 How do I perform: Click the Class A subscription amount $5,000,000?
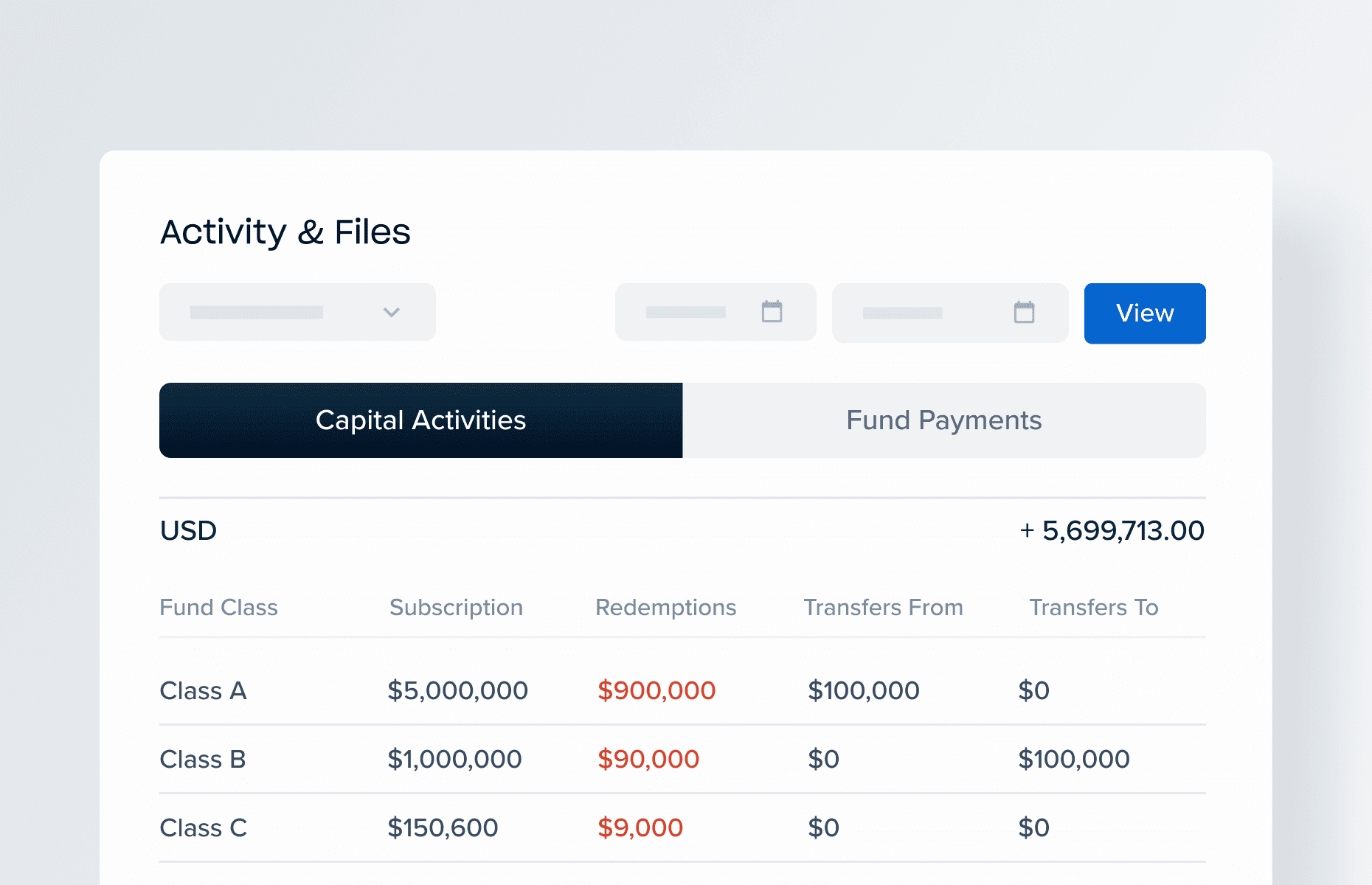457,690
